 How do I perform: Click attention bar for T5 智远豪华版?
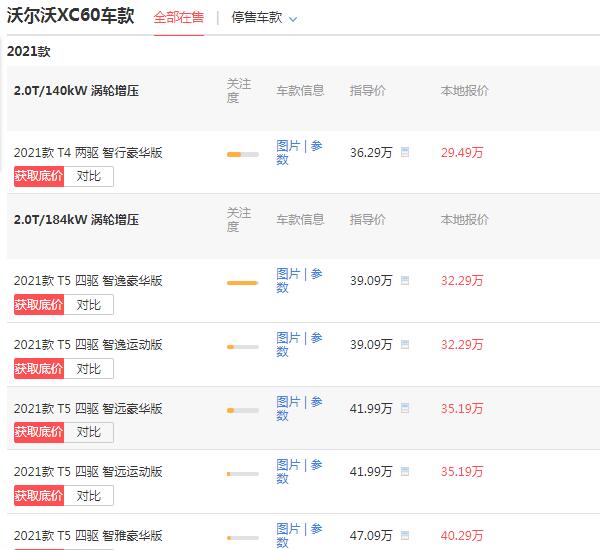click(x=243, y=411)
